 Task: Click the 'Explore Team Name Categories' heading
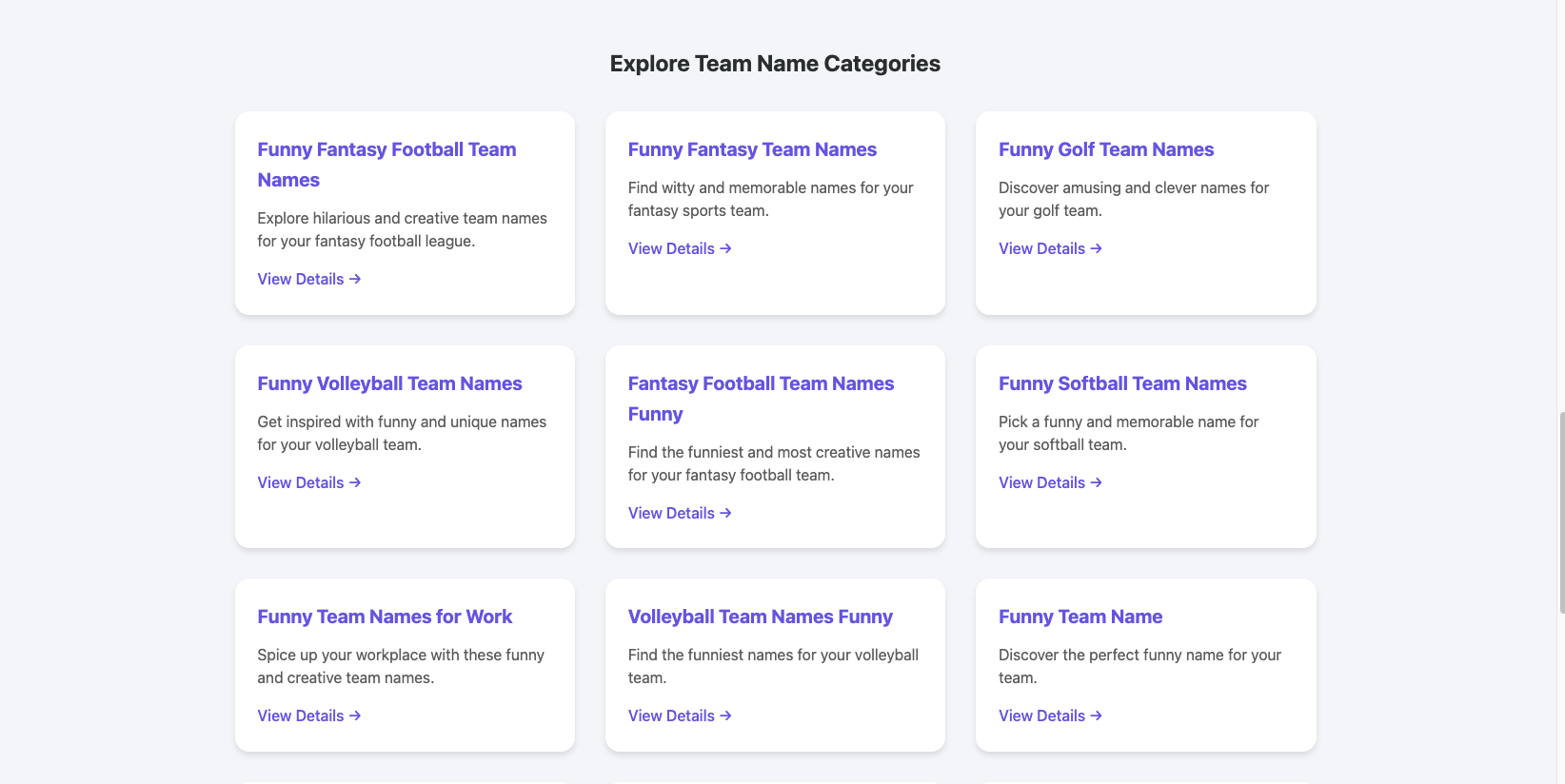click(775, 64)
